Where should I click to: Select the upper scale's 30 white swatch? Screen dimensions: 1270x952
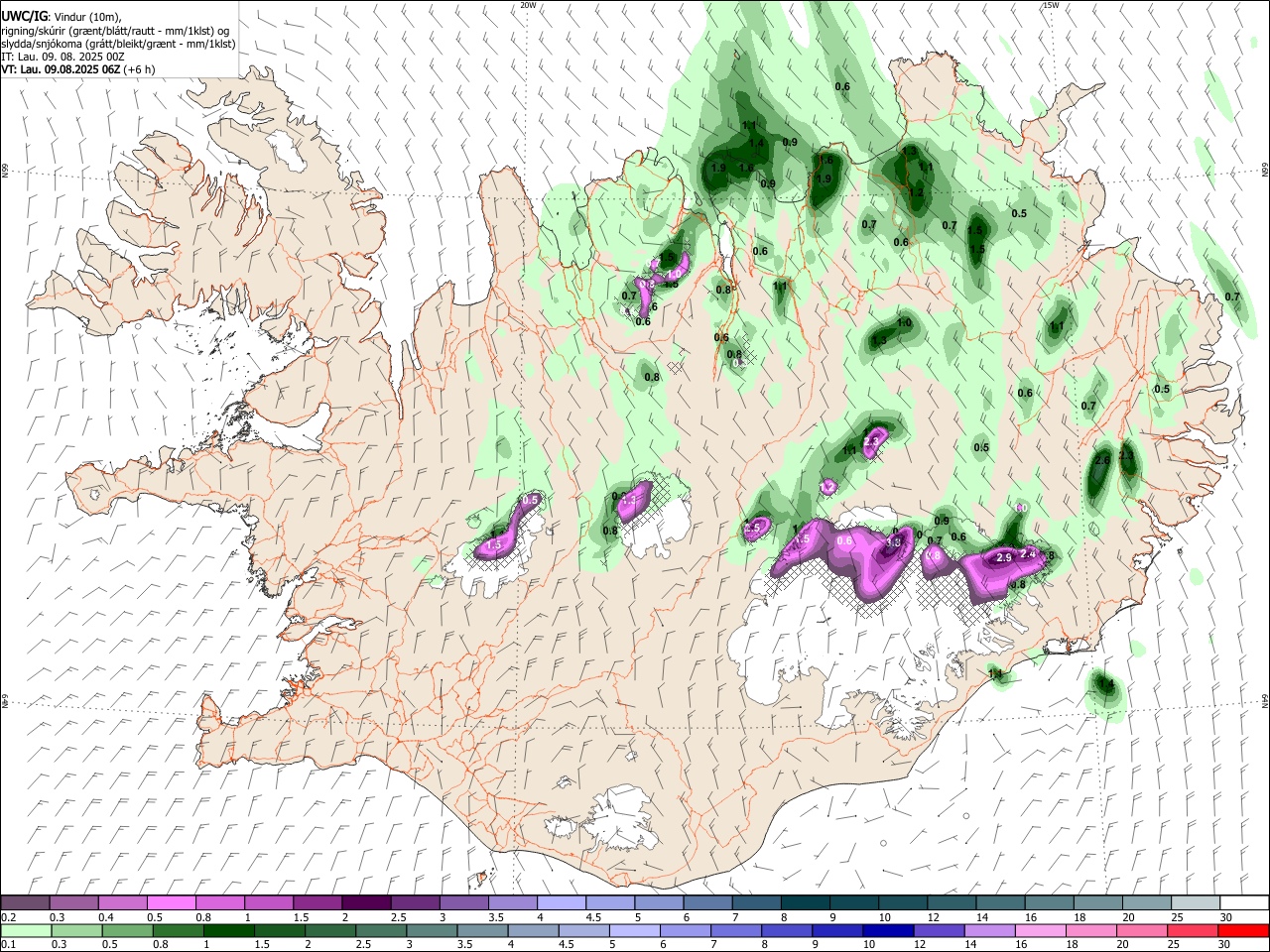1242,903
